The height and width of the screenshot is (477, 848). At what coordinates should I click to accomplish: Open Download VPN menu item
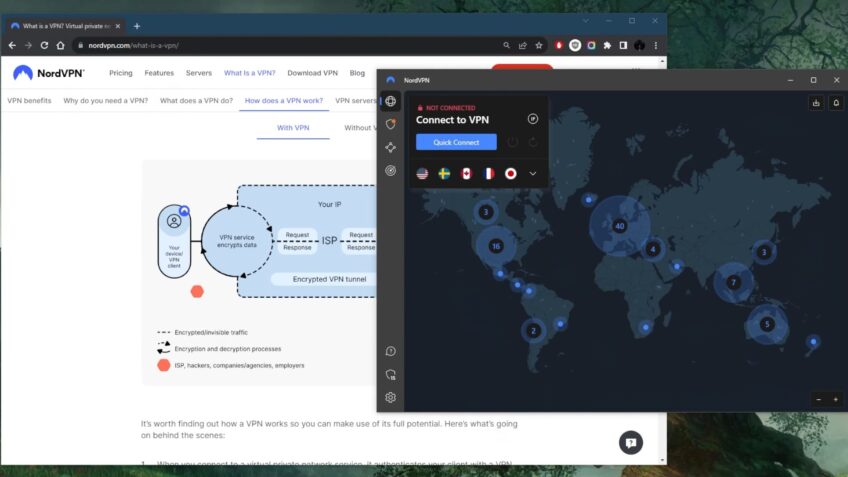click(313, 73)
